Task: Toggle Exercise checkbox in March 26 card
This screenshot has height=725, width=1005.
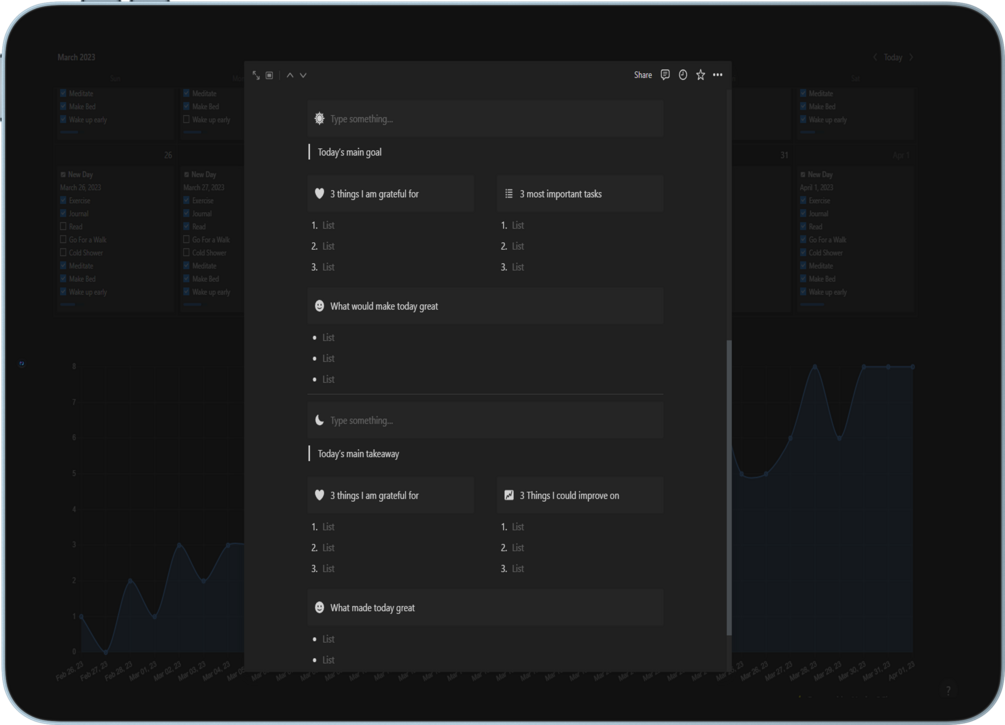Action: tap(63, 200)
